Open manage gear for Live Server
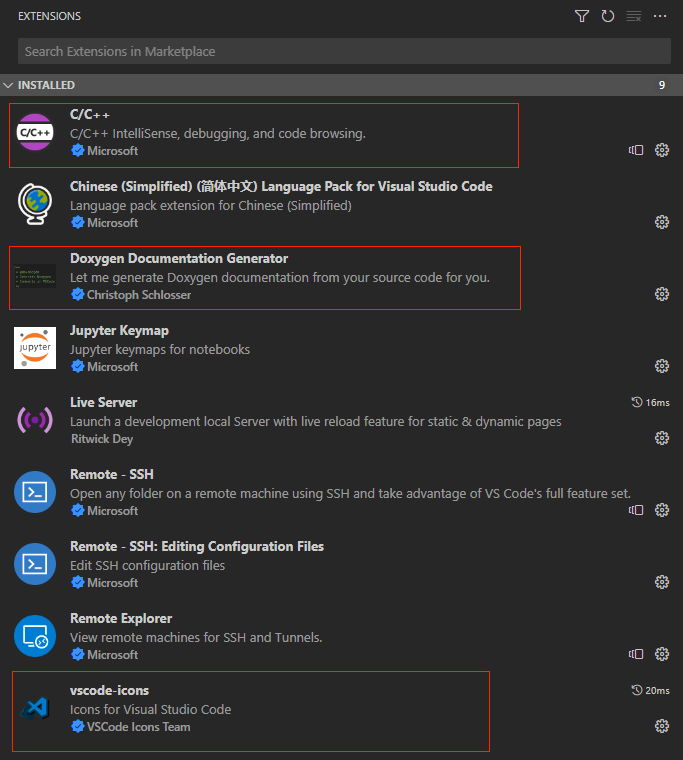Screen dimensions: 683x760 [662, 438]
